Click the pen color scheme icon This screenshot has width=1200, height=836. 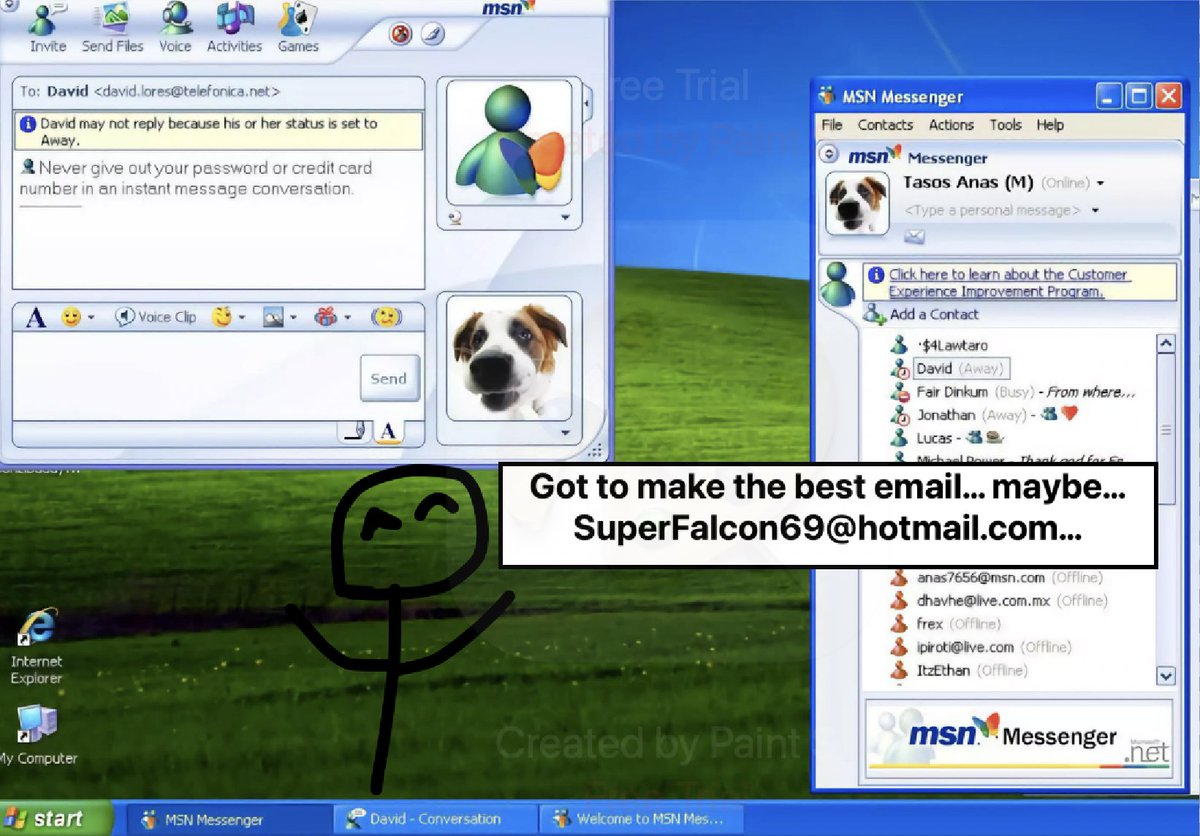click(431, 35)
